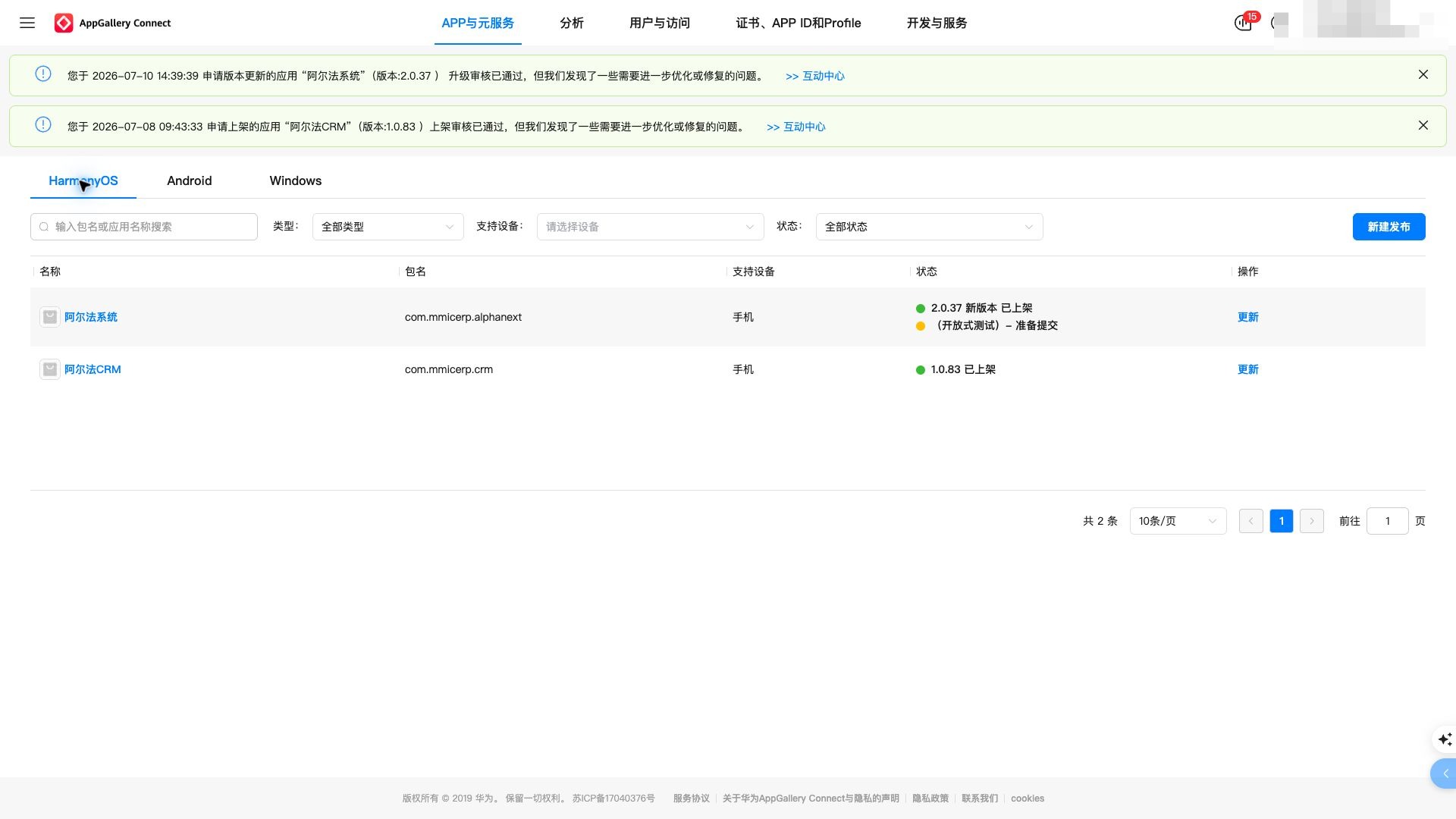The image size is (1456, 819).
Task: Click the info icon in the 阿尔法CRM notice
Action: [43, 124]
